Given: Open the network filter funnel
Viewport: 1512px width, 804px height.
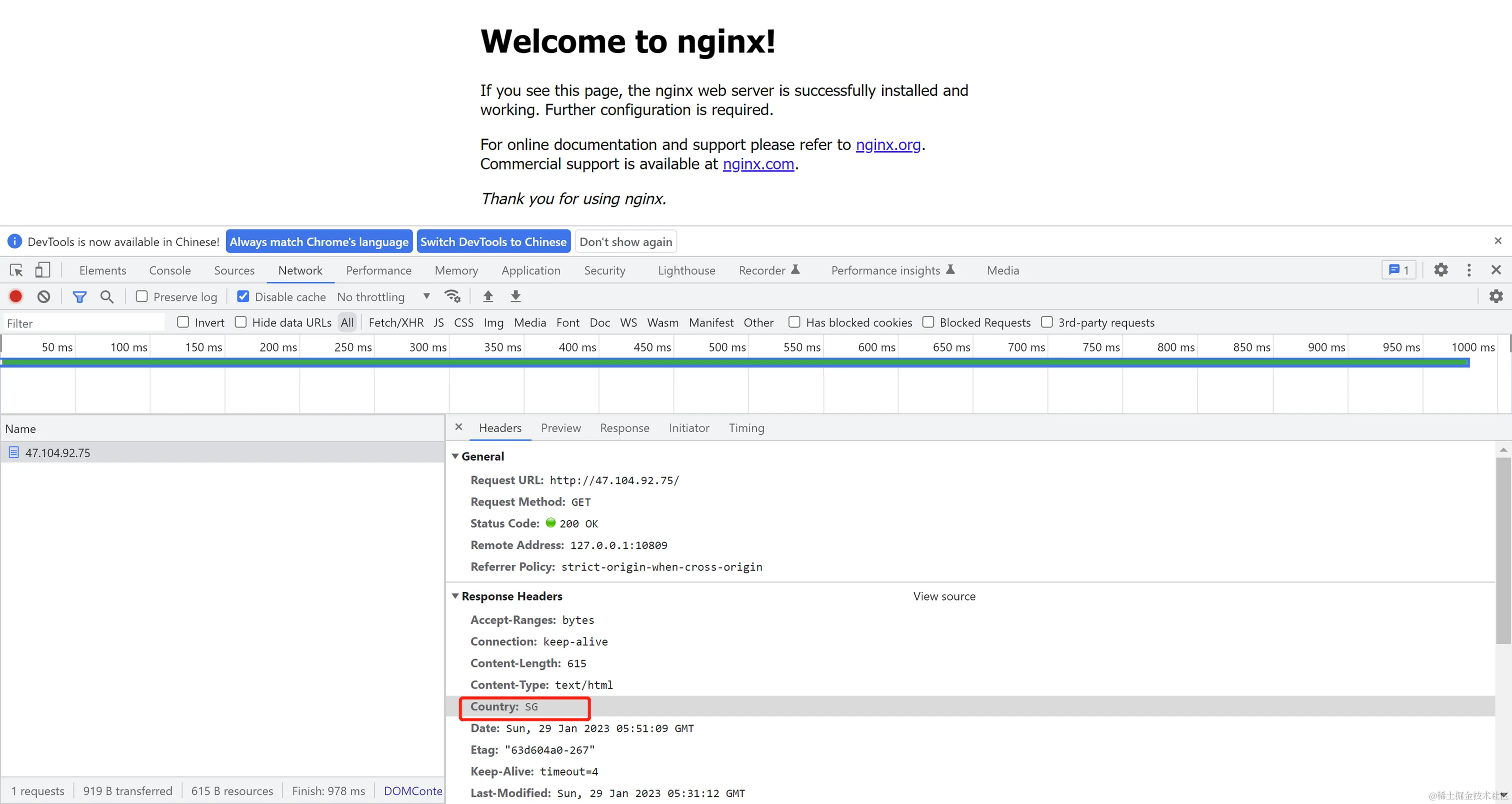Looking at the screenshot, I should pyautogui.click(x=79, y=296).
